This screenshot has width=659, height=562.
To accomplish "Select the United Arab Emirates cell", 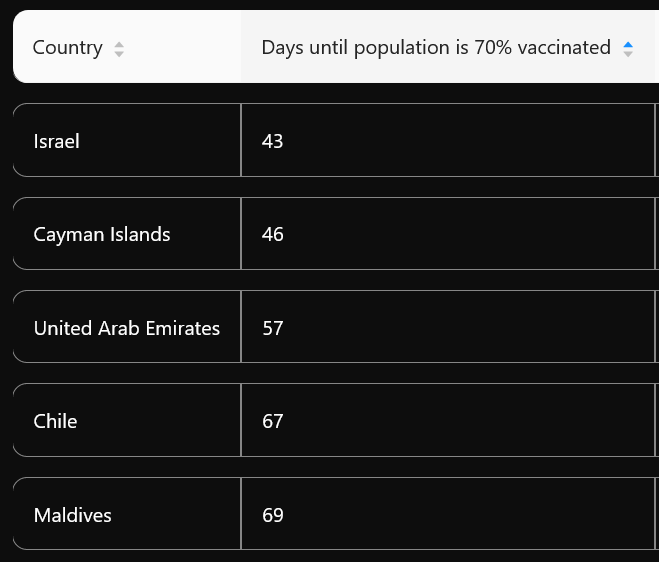I will 126,328.
